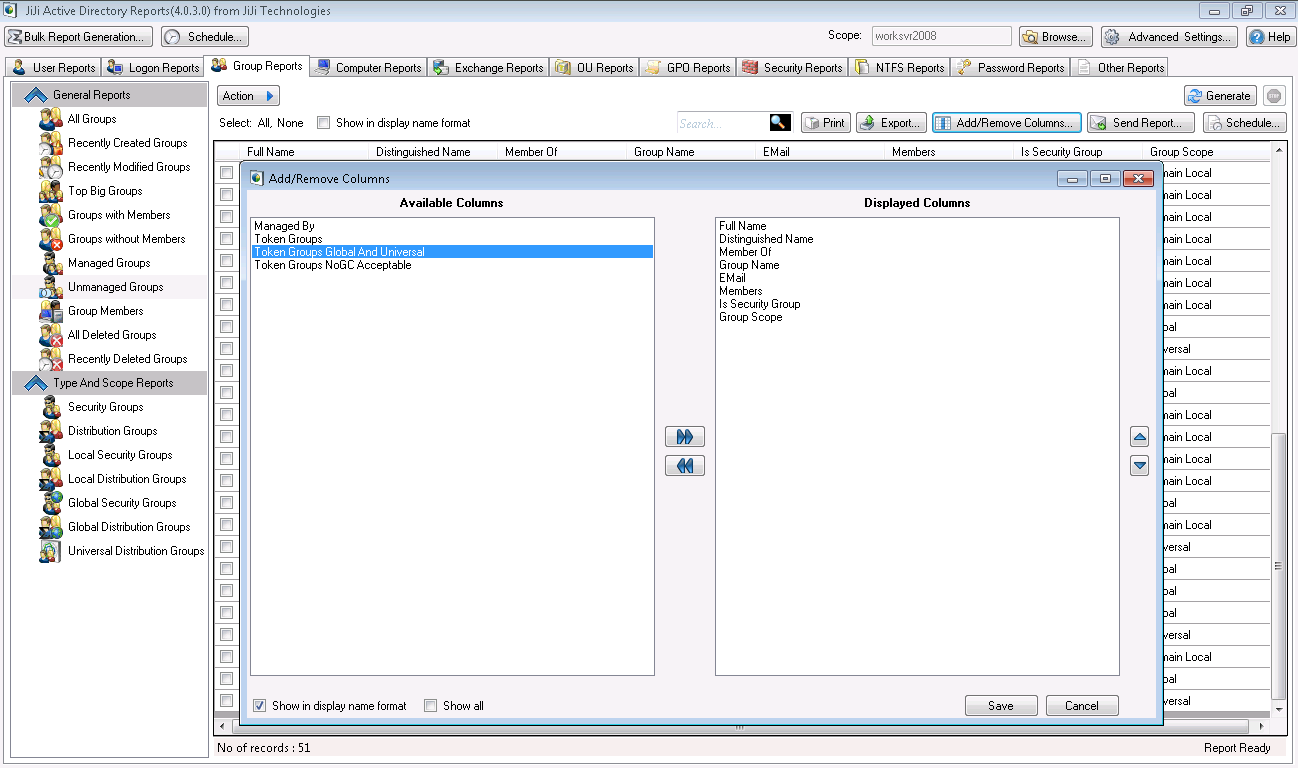The height and width of the screenshot is (768, 1298).
Task: Click Bulk Report Generation button
Action: click(x=79, y=37)
